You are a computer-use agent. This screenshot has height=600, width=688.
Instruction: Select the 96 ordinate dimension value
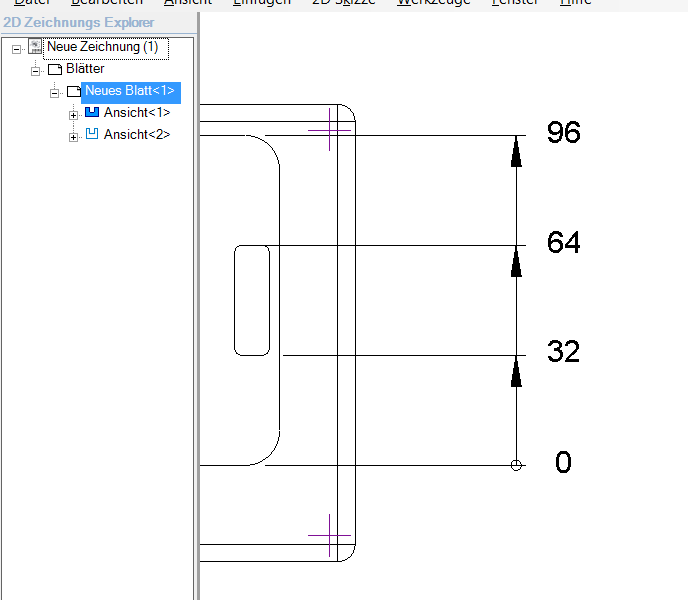563,132
